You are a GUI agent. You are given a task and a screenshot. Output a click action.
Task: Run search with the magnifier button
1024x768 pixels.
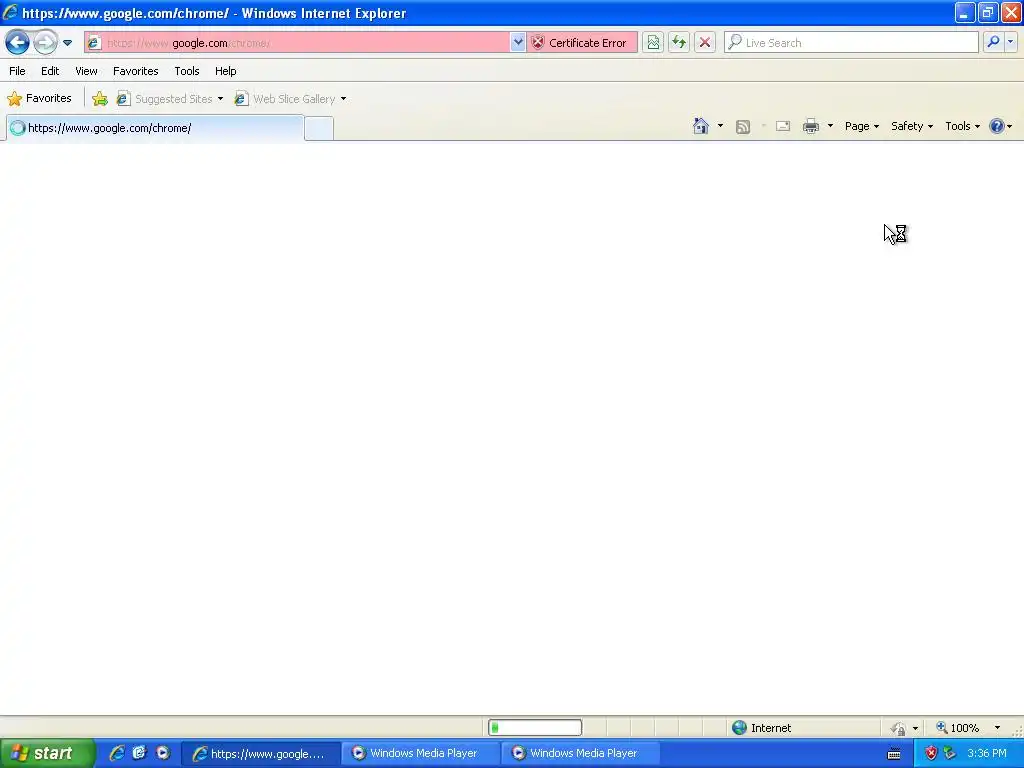993,42
